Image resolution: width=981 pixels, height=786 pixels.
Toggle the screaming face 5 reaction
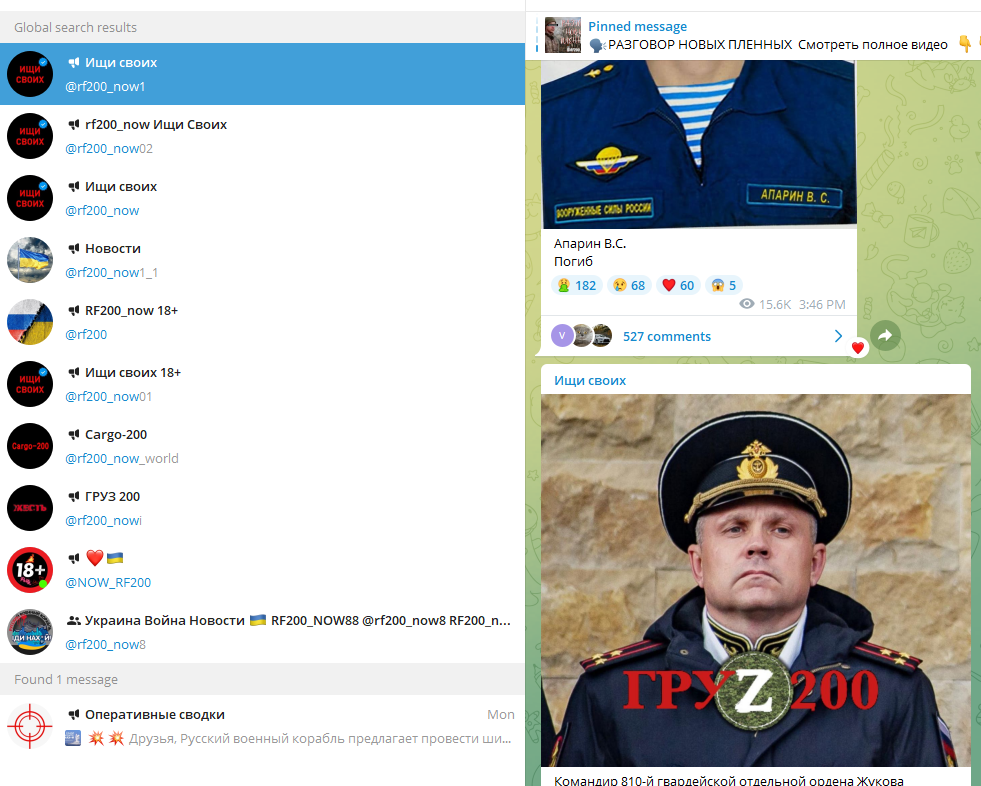[723, 285]
